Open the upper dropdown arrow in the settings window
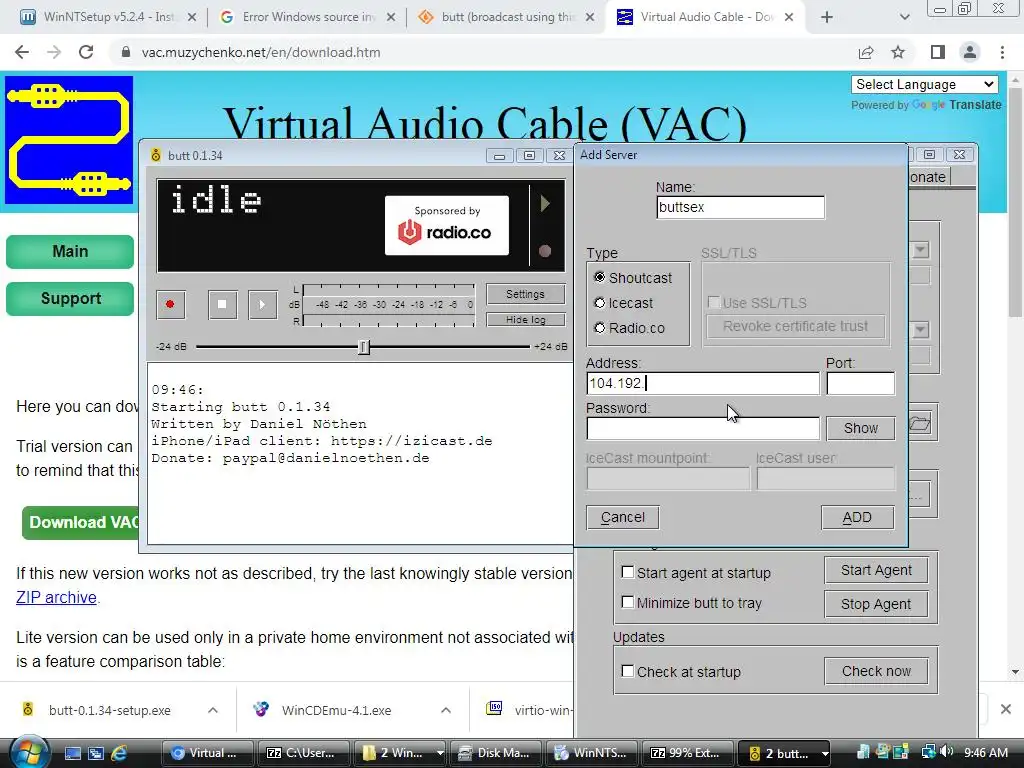Viewport: 1024px width, 768px height. (920, 249)
